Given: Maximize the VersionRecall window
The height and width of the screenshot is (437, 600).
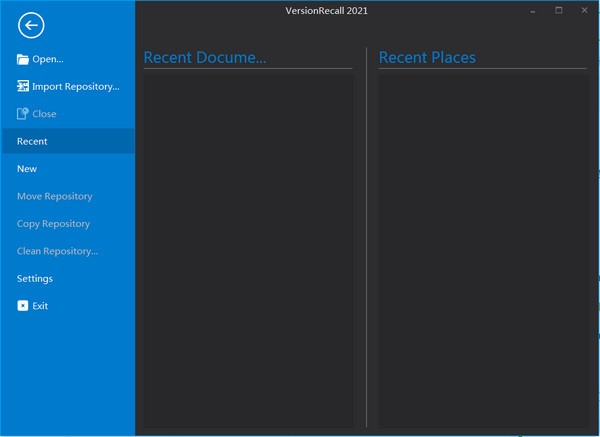Looking at the screenshot, I should pos(558,10).
